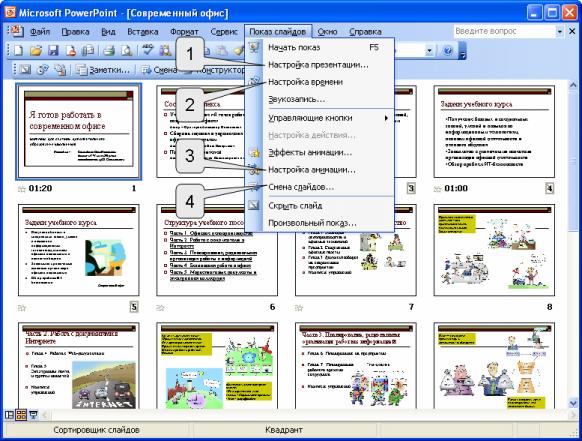Select slide 8 thumbnail with cartoon scenes
582x441 pixels.
(494, 250)
